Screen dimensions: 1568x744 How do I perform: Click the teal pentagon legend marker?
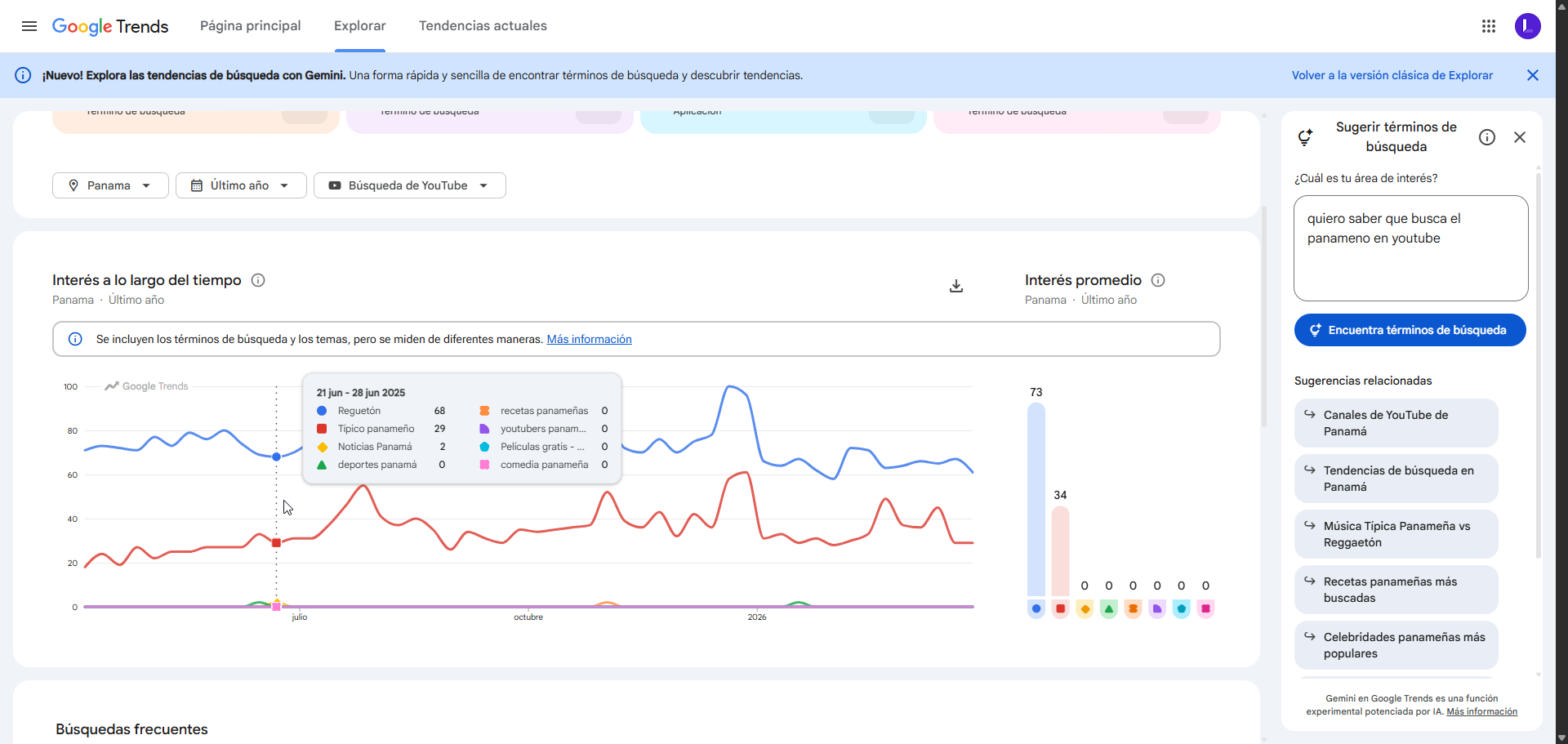1181,608
